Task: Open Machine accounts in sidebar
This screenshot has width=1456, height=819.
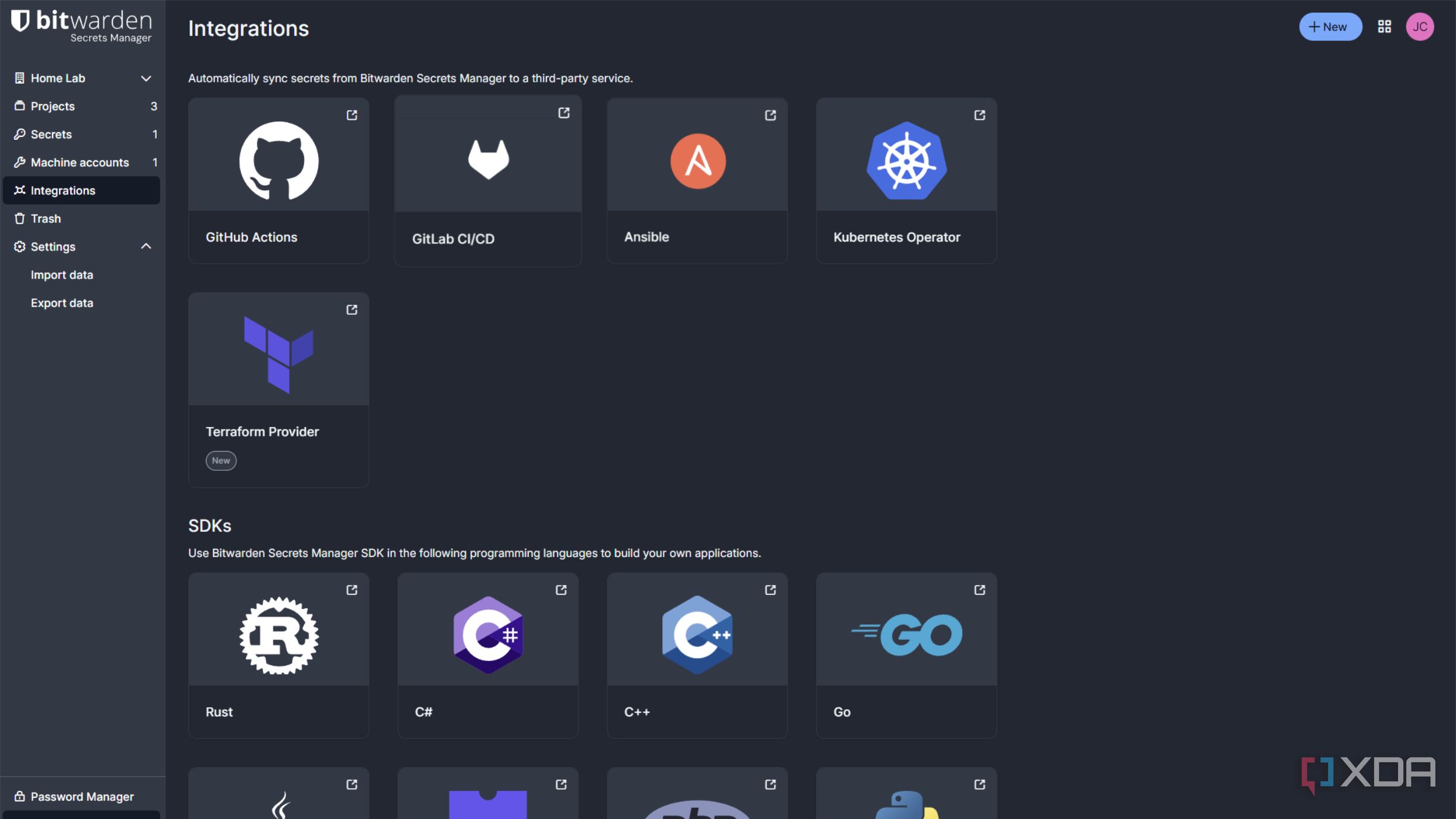Action: coord(80,163)
